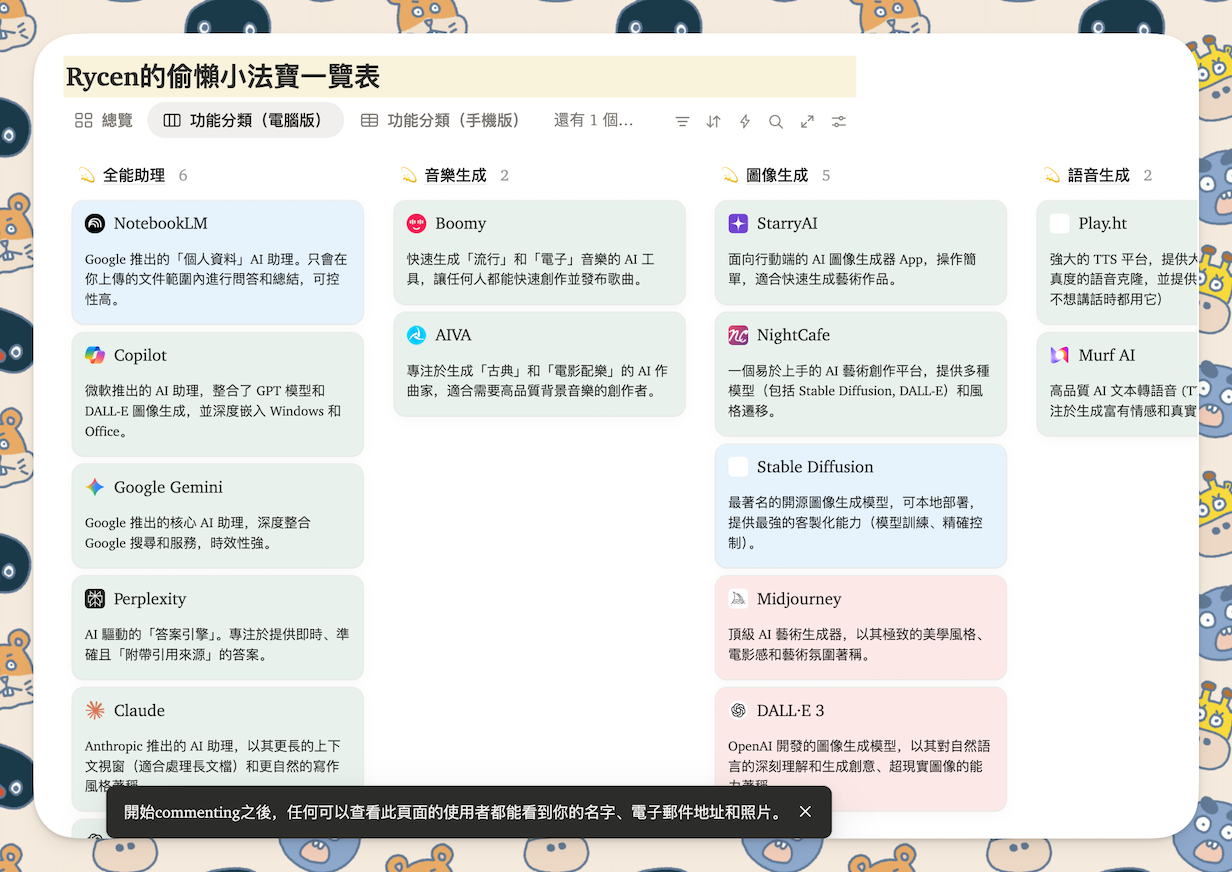Viewport: 1232px width, 872px height.
Task: Click the lightning bolt automation icon
Action: (744, 121)
